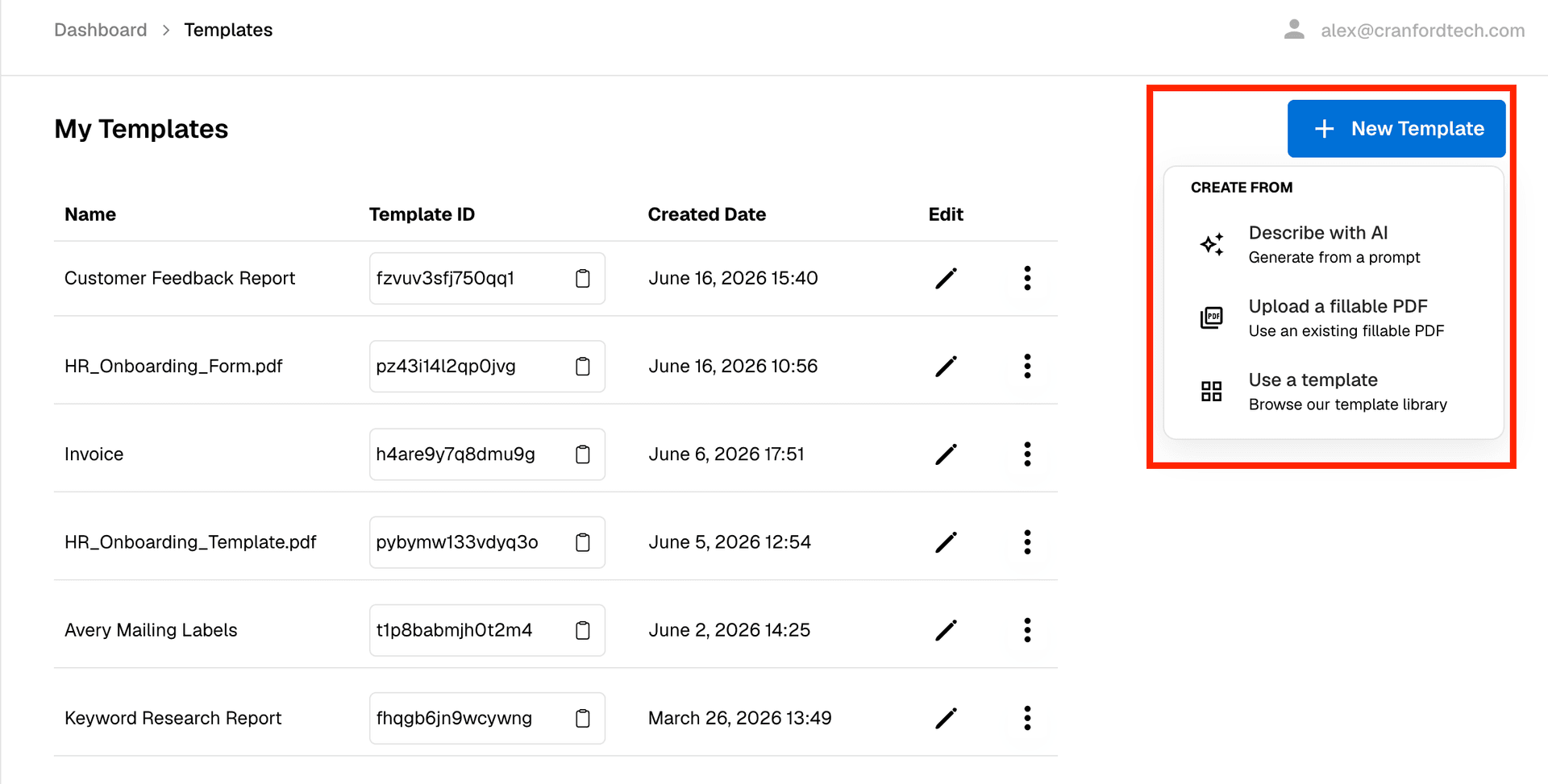The height and width of the screenshot is (784, 1548).
Task: Open more options for HR_Onboarding_Form.pdf
Action: point(1027,366)
